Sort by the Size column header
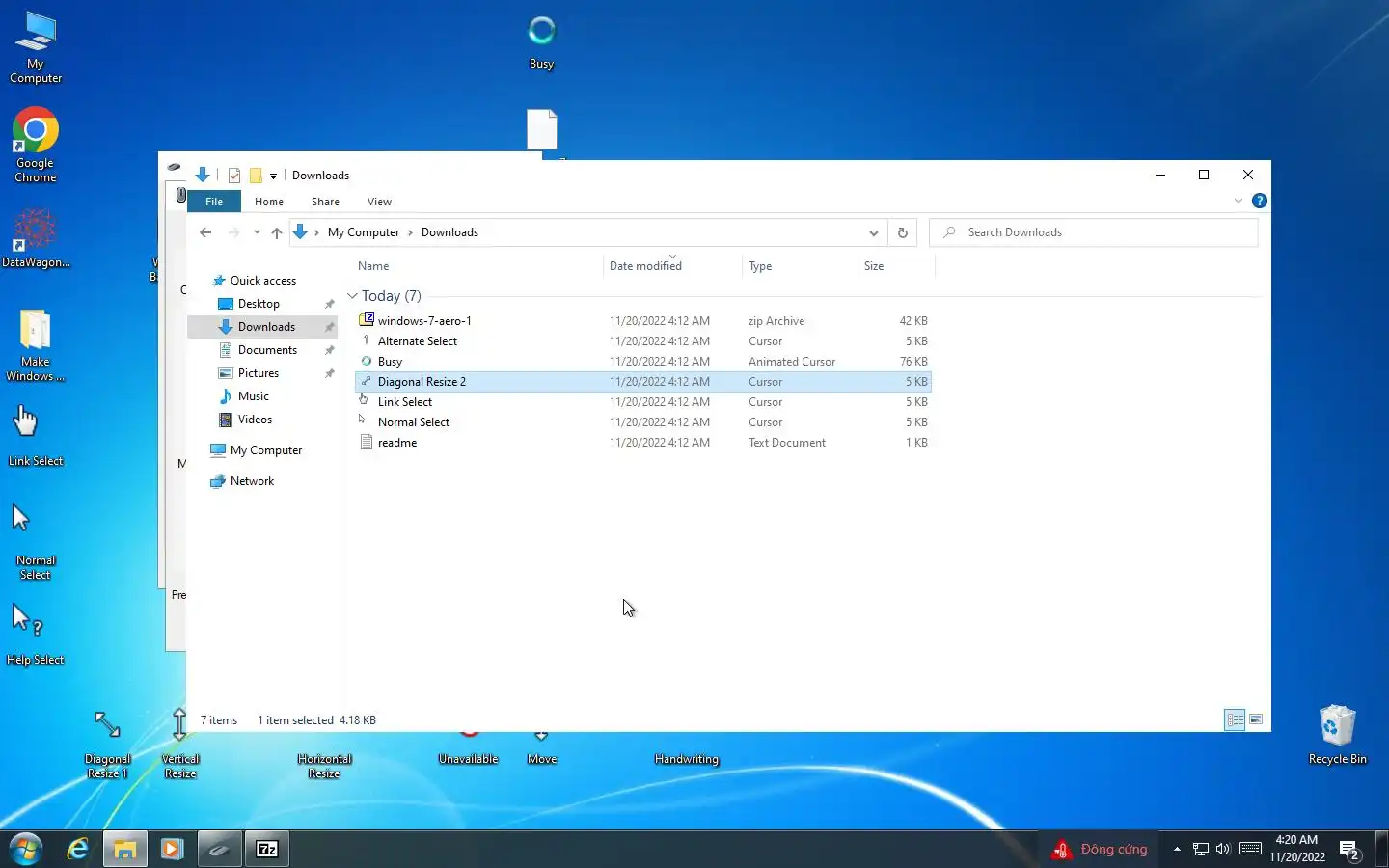Image resolution: width=1389 pixels, height=868 pixels. [896, 266]
